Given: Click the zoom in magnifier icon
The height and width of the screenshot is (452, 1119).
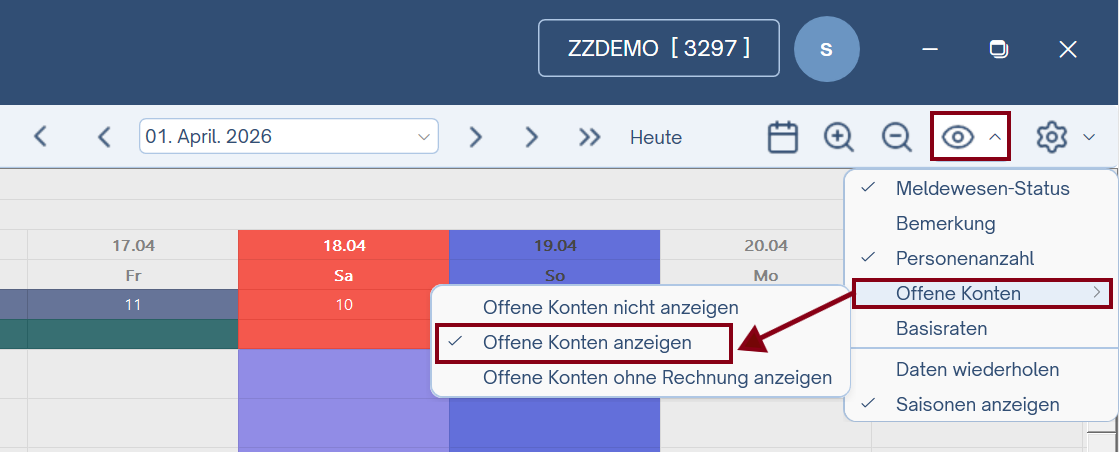Looking at the screenshot, I should pos(838,137).
